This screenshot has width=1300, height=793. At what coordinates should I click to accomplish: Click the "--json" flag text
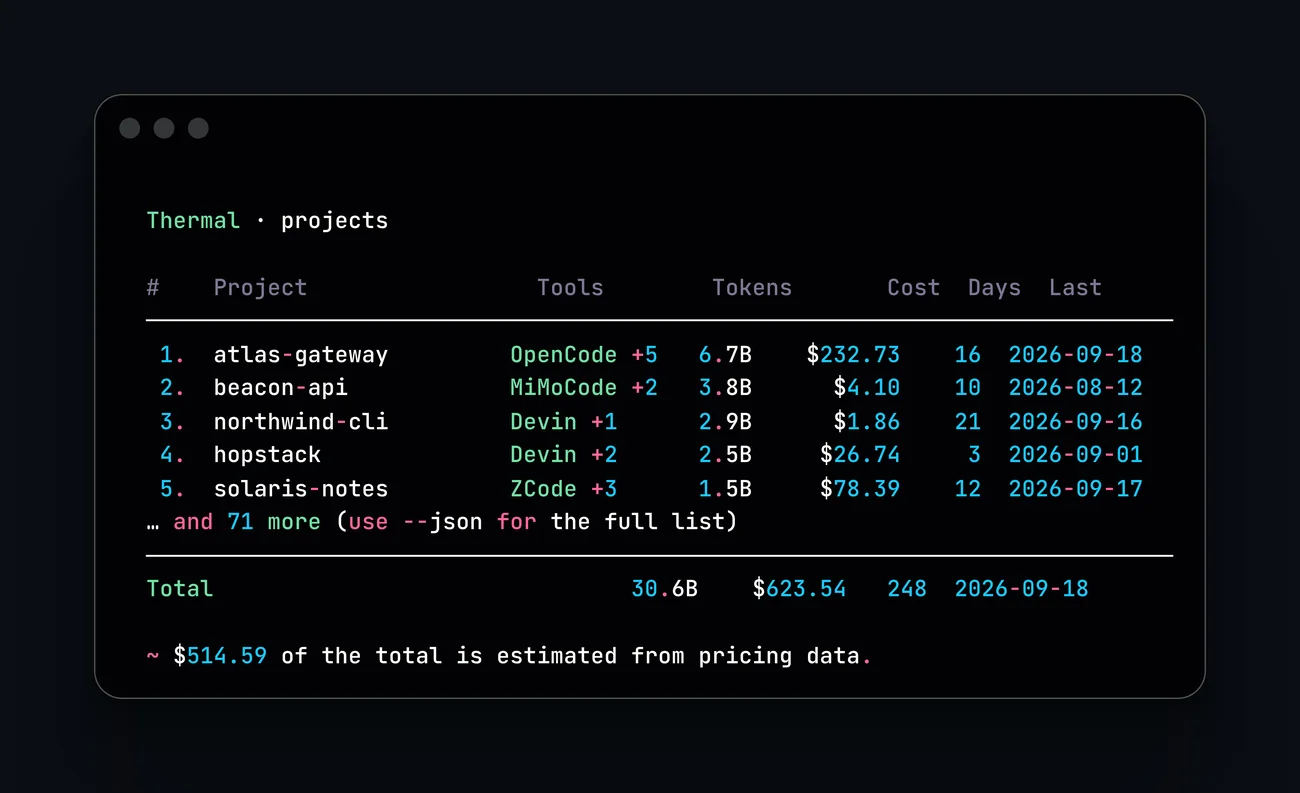point(443,522)
